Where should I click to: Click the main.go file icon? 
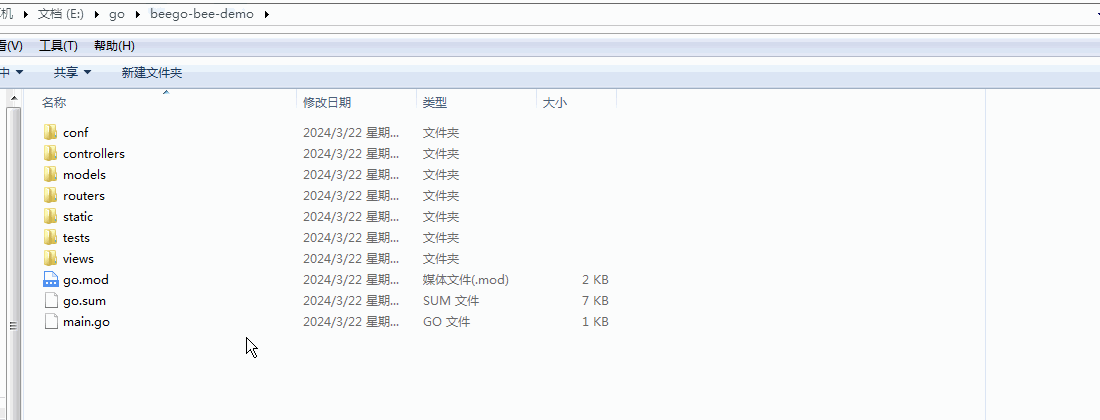(51, 322)
